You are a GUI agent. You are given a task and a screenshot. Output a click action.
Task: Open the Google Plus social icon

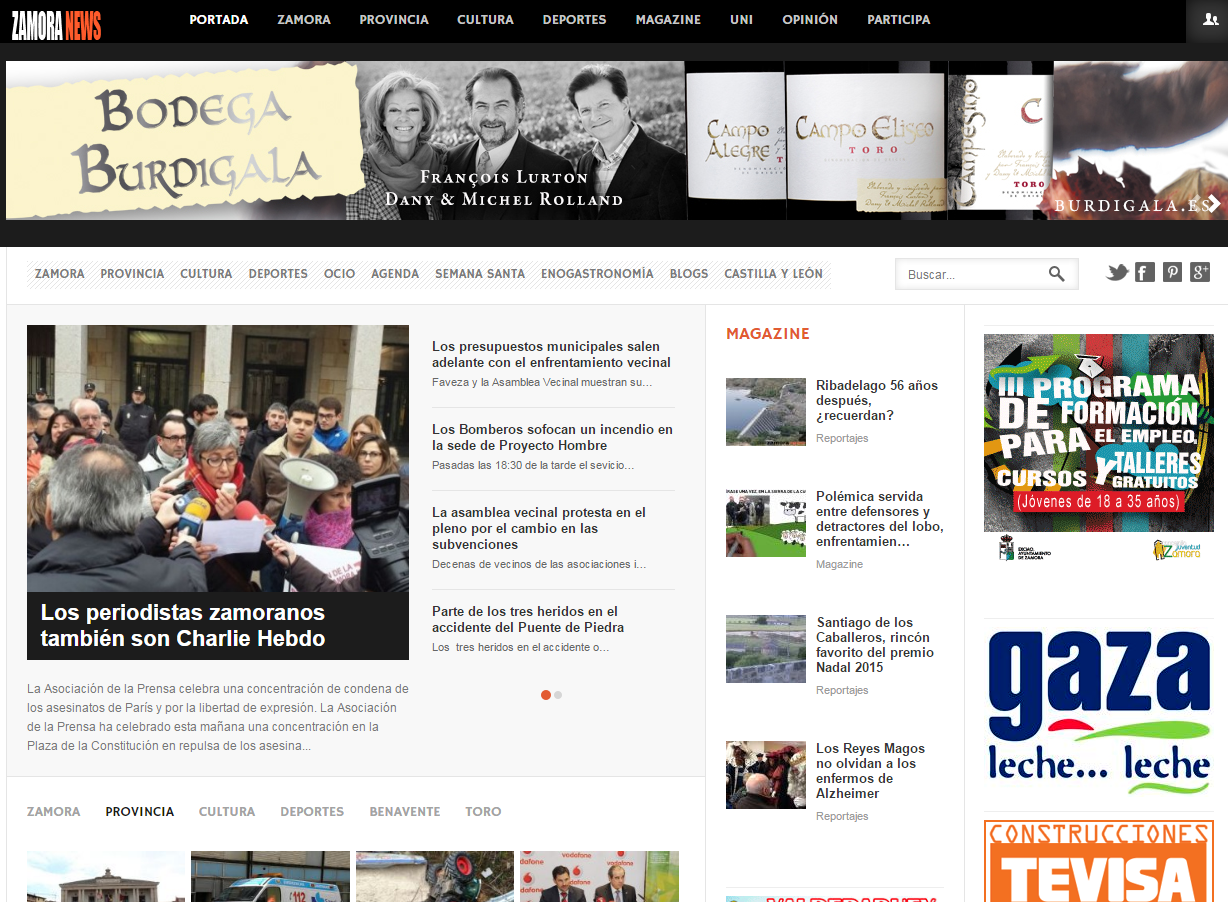click(1200, 272)
